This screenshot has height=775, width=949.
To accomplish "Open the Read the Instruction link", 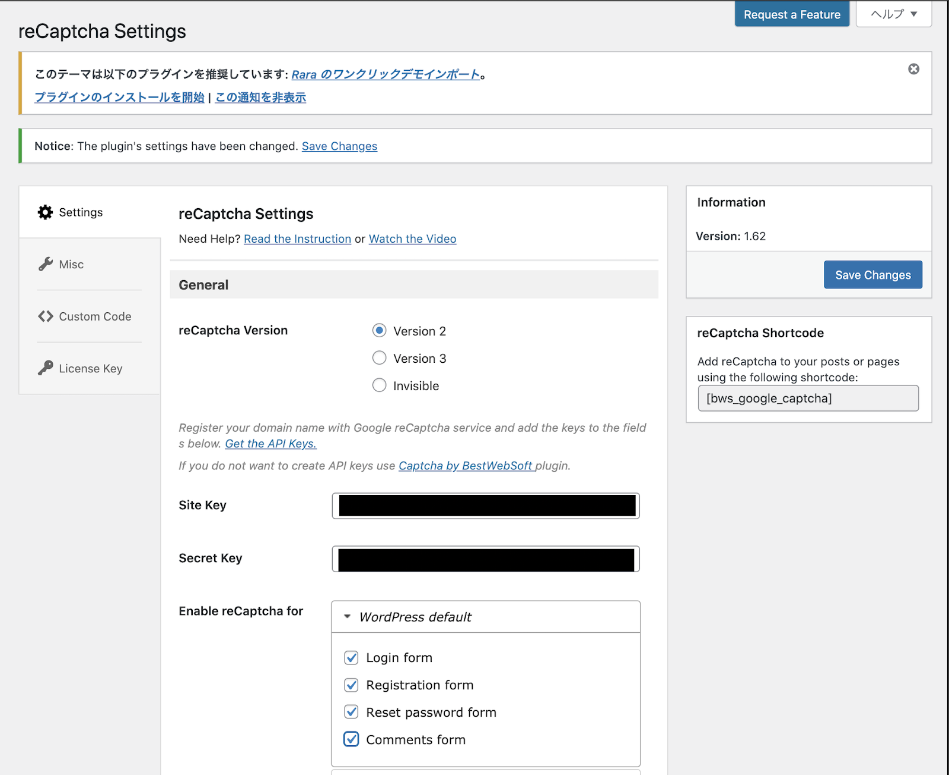I will click(x=297, y=238).
